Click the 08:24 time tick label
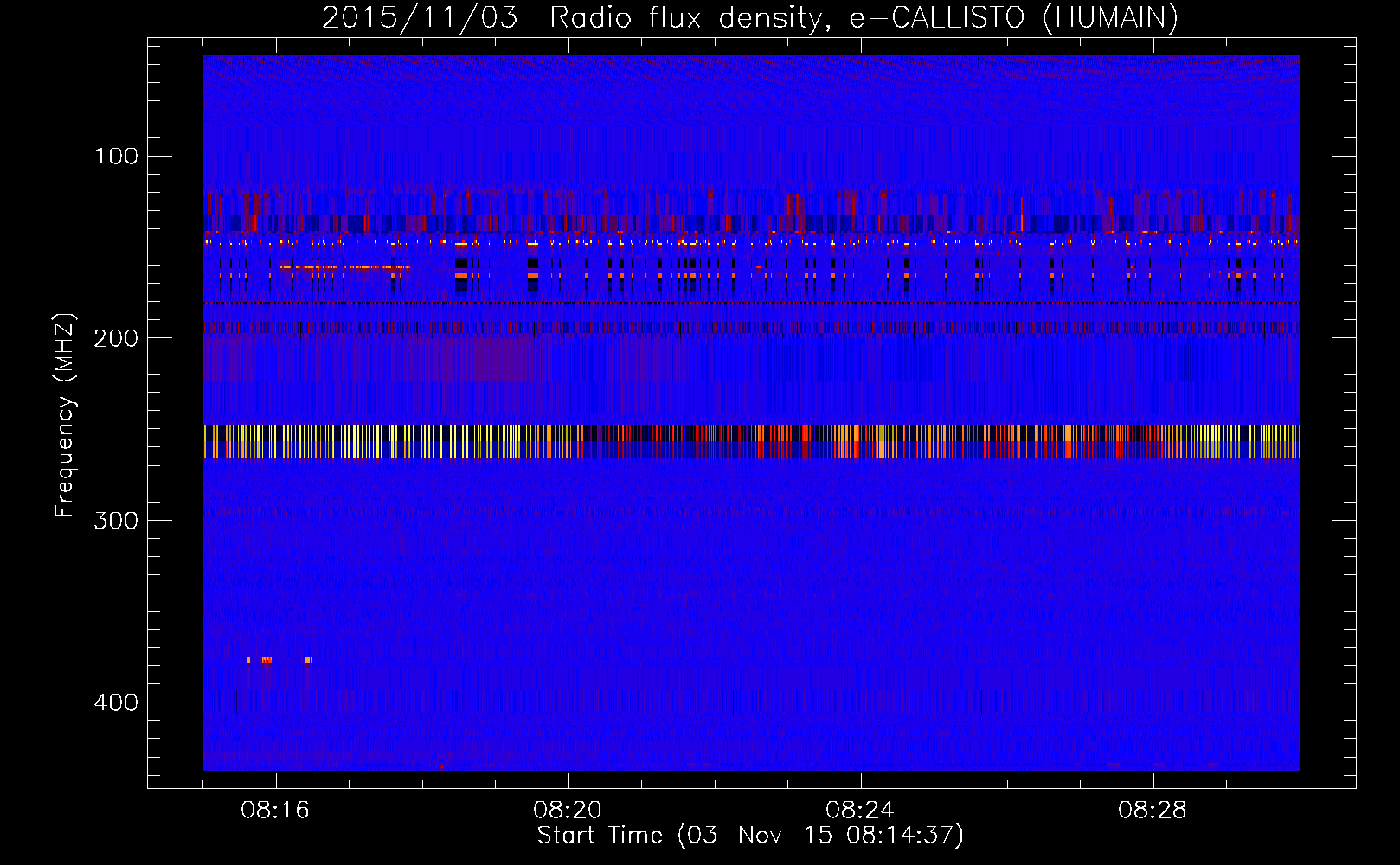This screenshot has width=1400, height=865. 860,811
